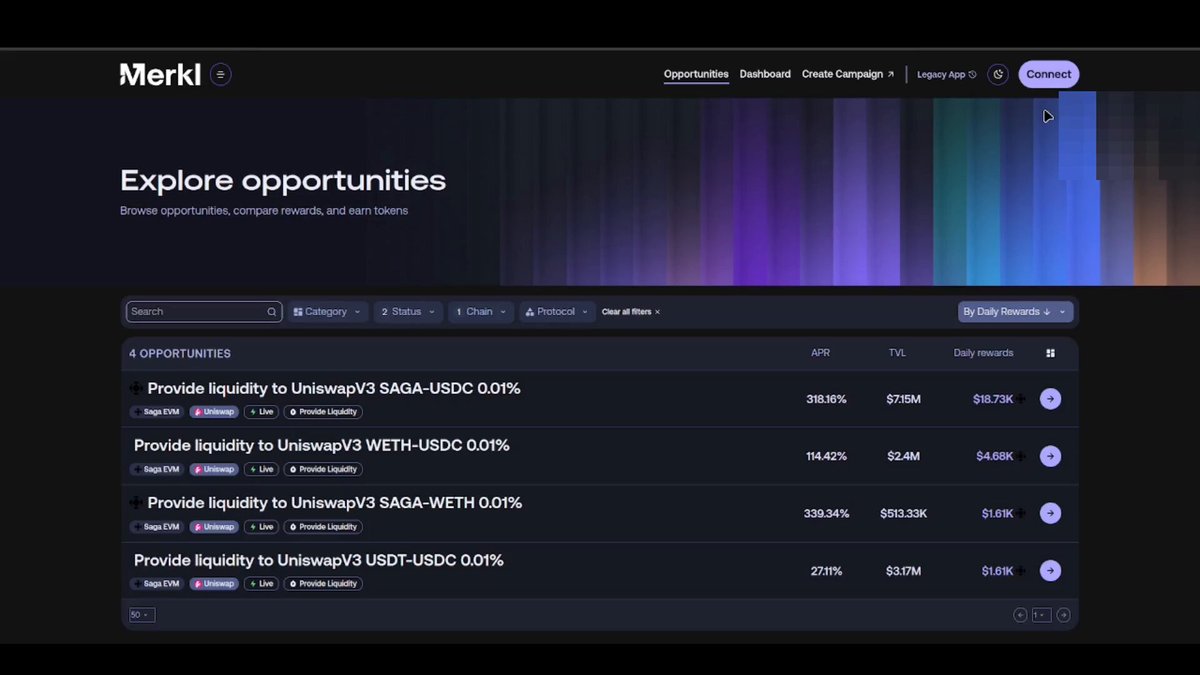Open the Legacy App link
1200x675 pixels.
(946, 74)
